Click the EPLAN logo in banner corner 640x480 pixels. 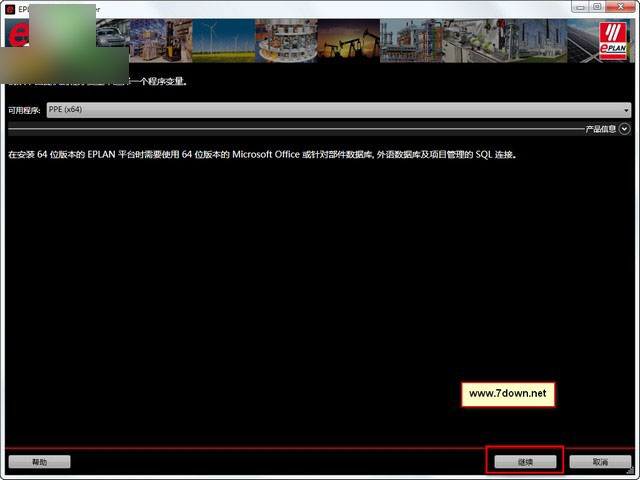point(613,41)
